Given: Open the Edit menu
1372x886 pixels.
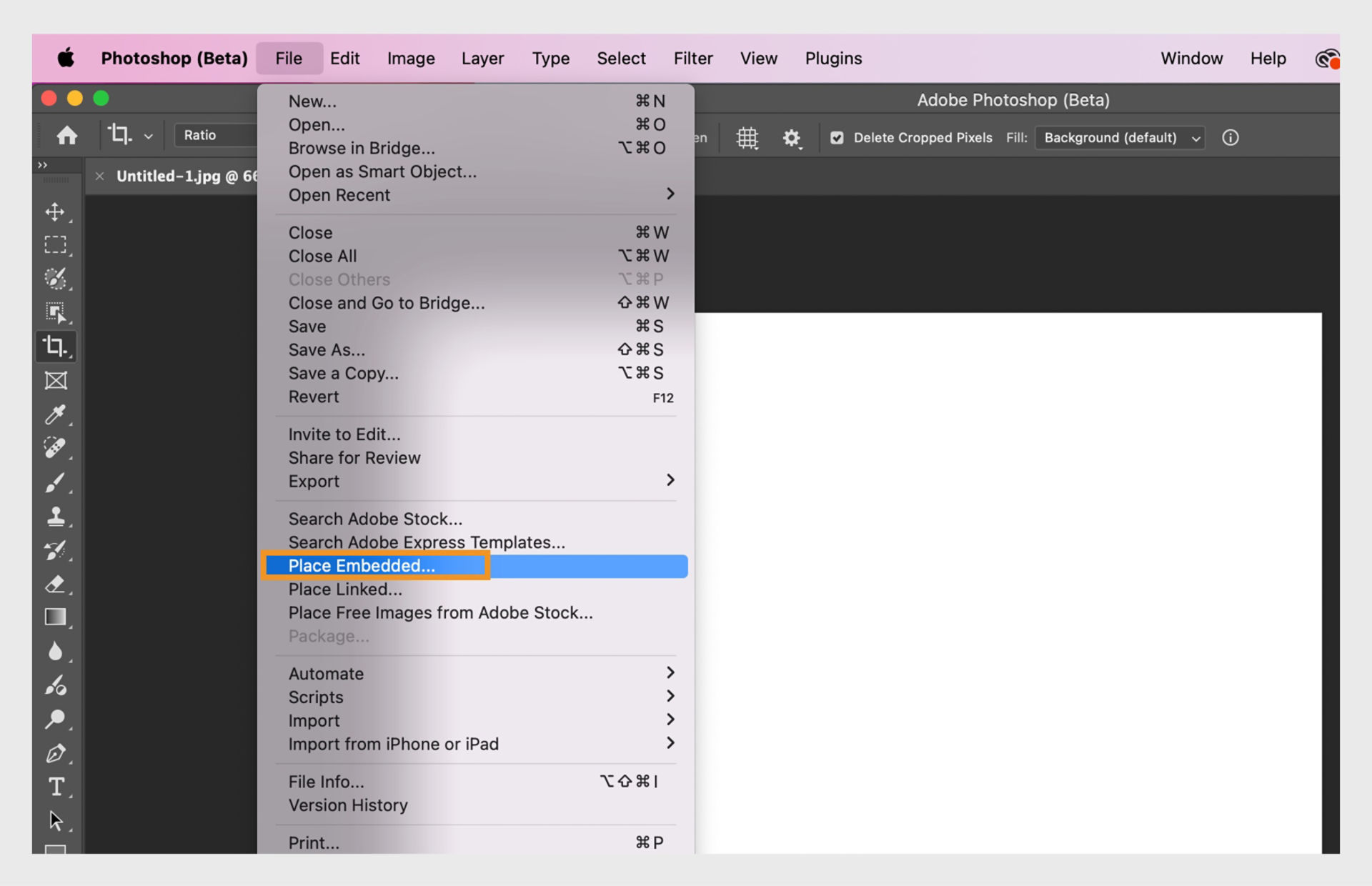Looking at the screenshot, I should tap(345, 58).
